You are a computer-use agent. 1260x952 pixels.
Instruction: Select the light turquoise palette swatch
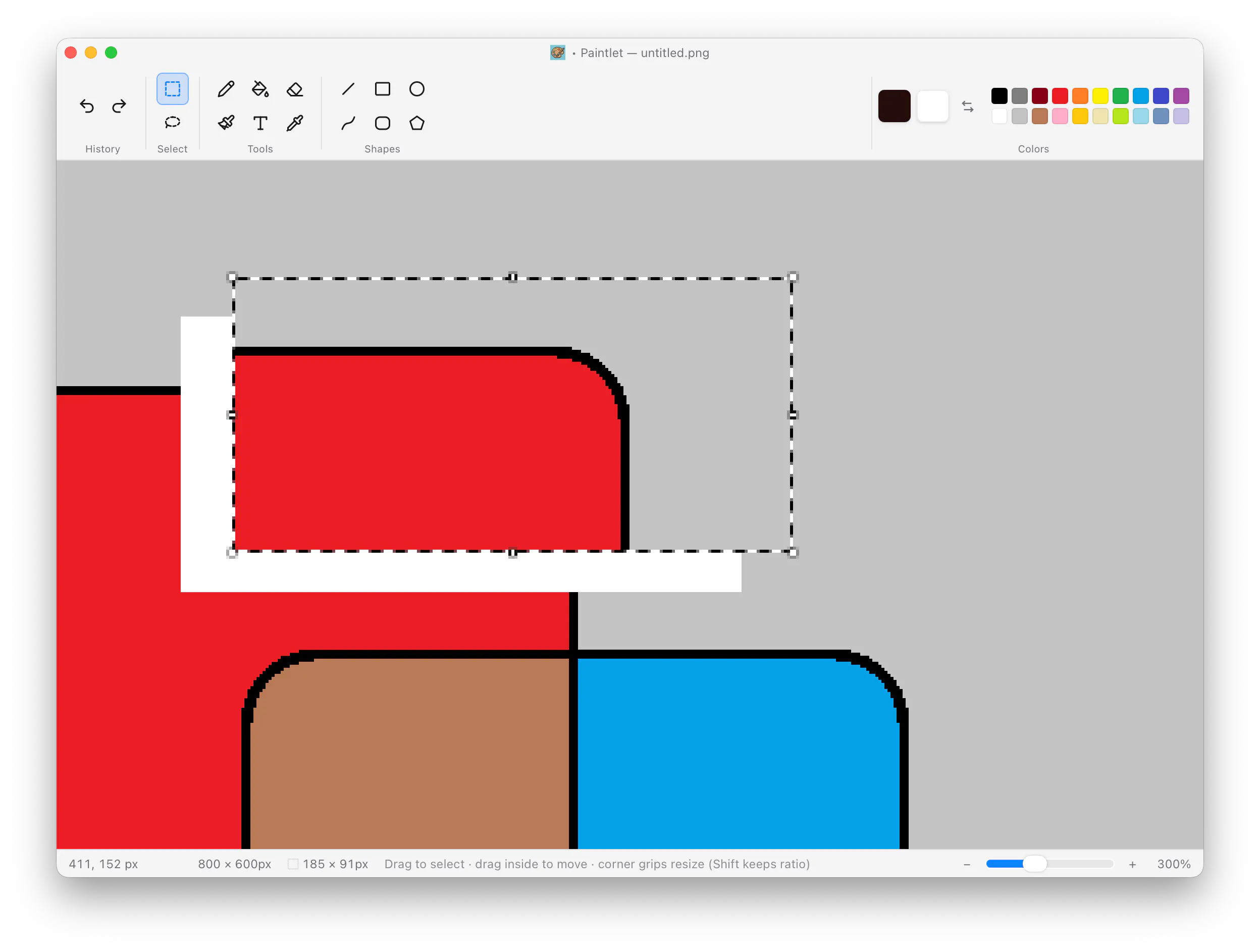(1141, 116)
